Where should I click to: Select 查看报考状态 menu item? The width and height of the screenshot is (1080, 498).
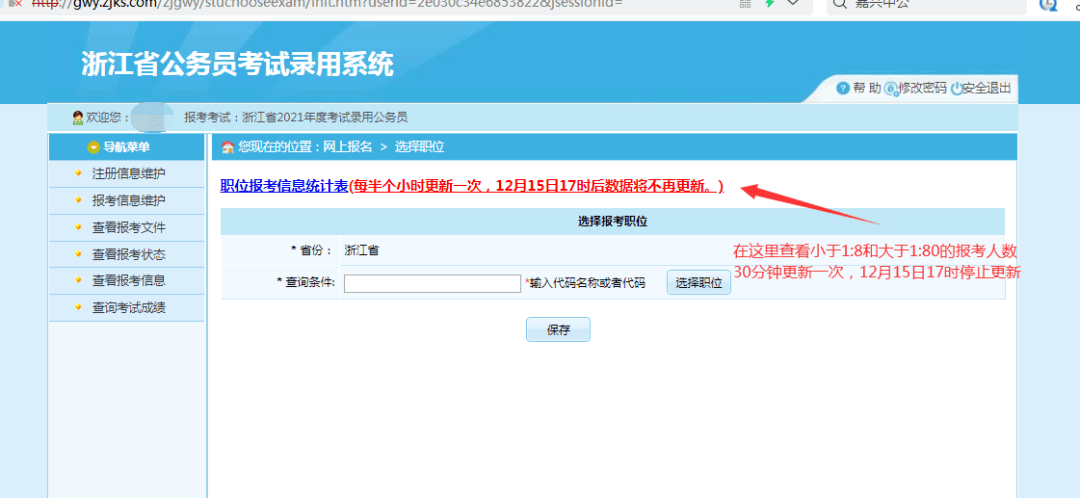pyautogui.click(x=127, y=254)
